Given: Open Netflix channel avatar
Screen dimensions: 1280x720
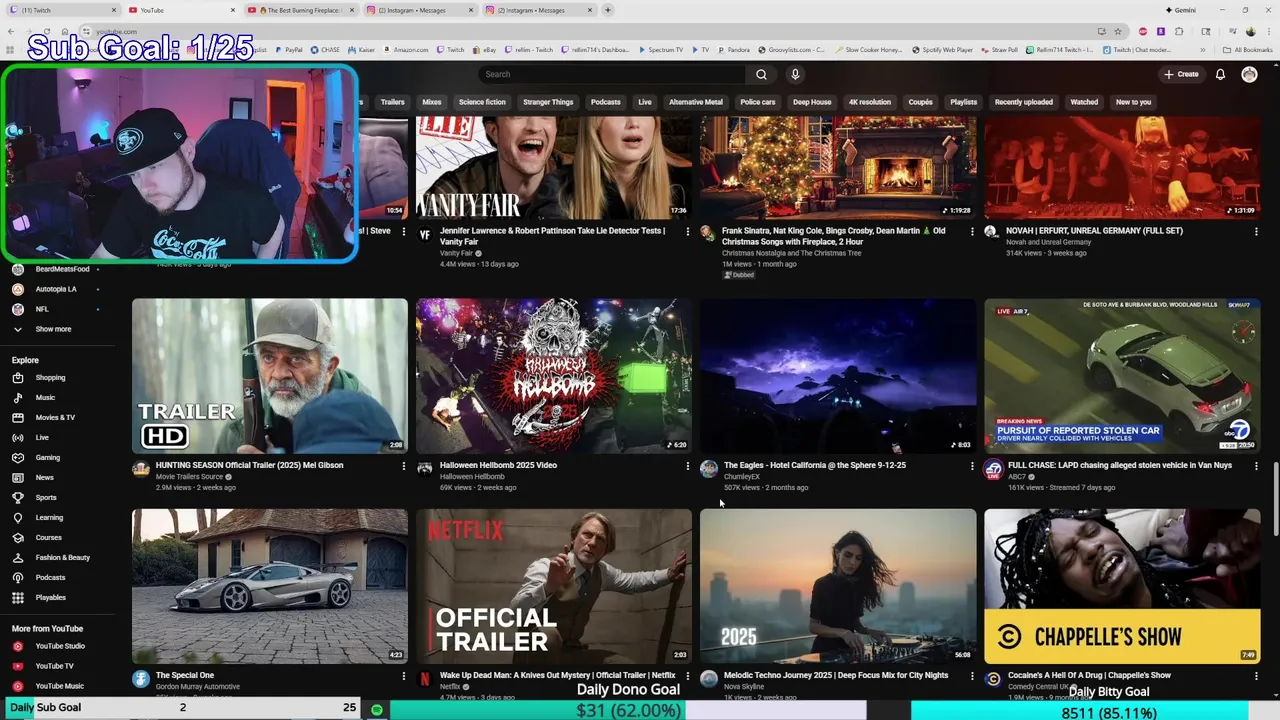Looking at the screenshot, I should pos(425,678).
